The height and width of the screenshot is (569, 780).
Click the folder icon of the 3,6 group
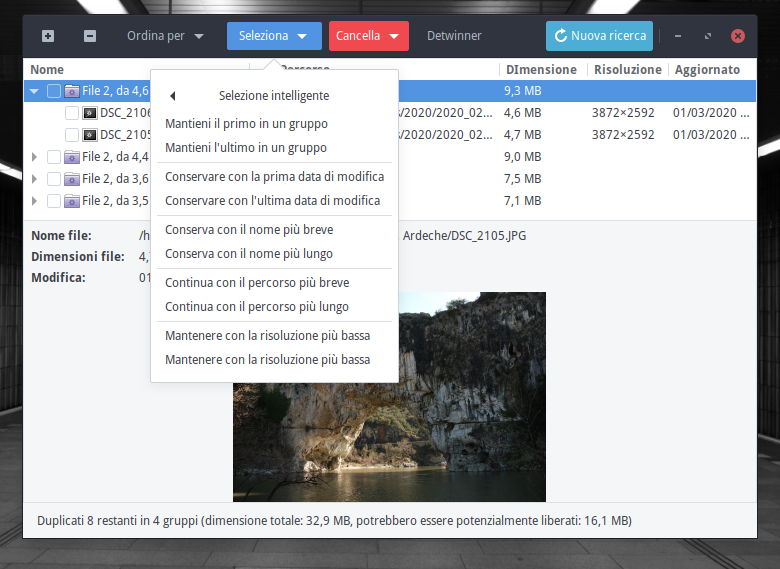point(71,179)
